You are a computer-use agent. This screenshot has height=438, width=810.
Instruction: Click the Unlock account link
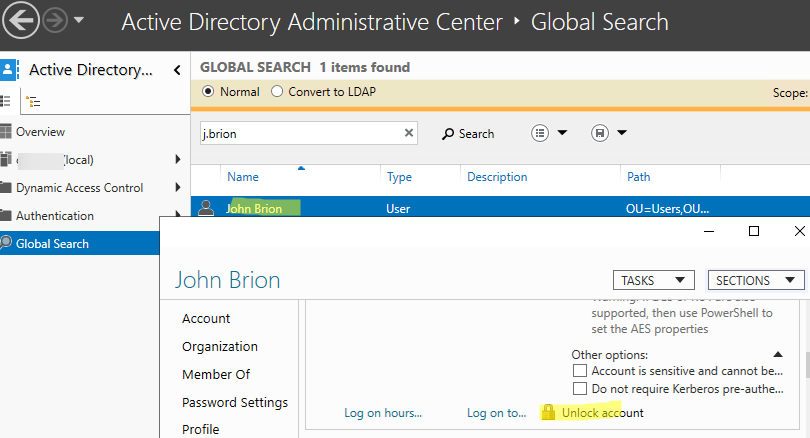[x=602, y=413]
